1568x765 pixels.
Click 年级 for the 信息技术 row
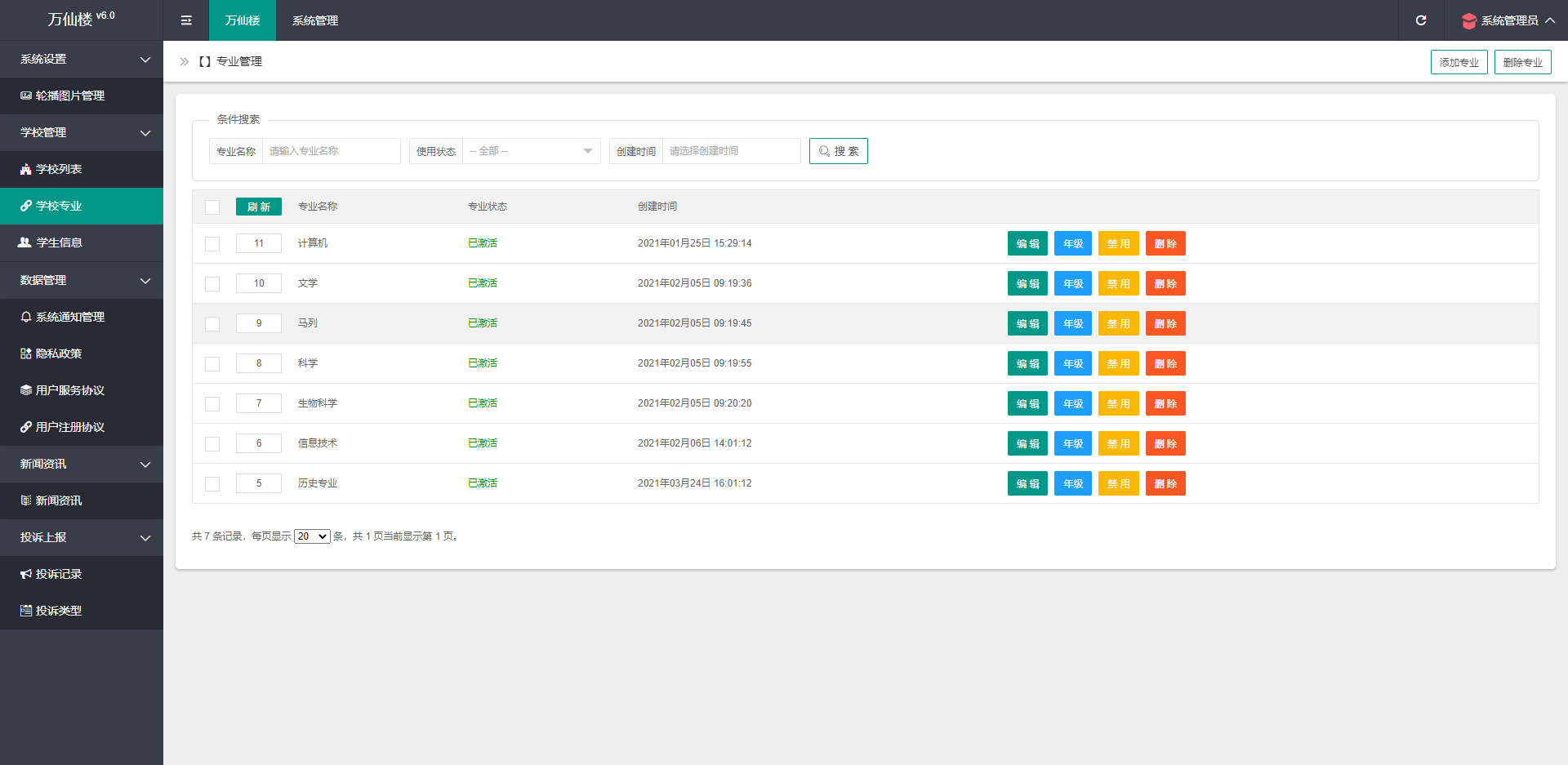(1073, 443)
